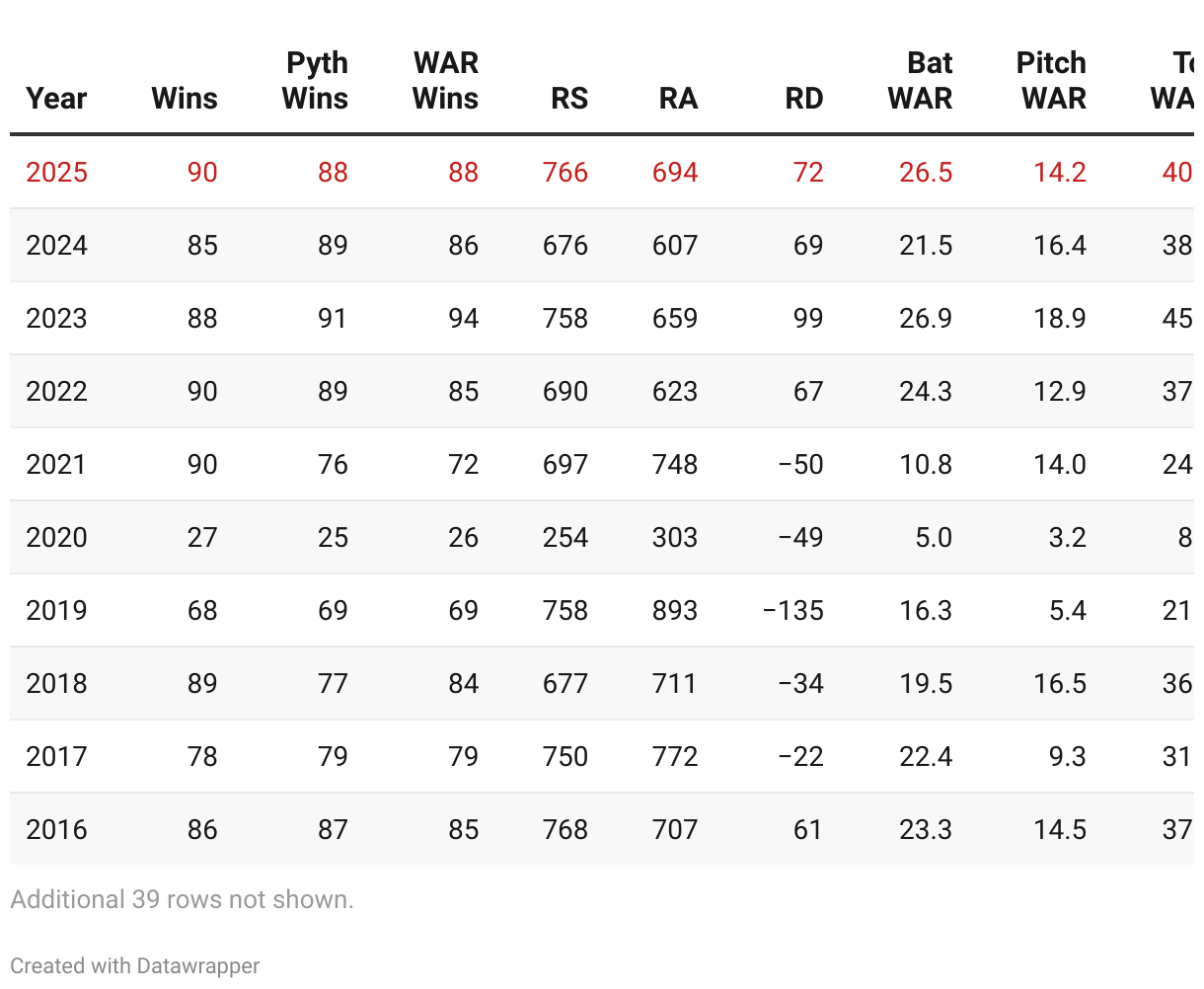Viewport: 1204px width, 989px height.
Task: Click the 2024 row year cell
Action: point(56,245)
